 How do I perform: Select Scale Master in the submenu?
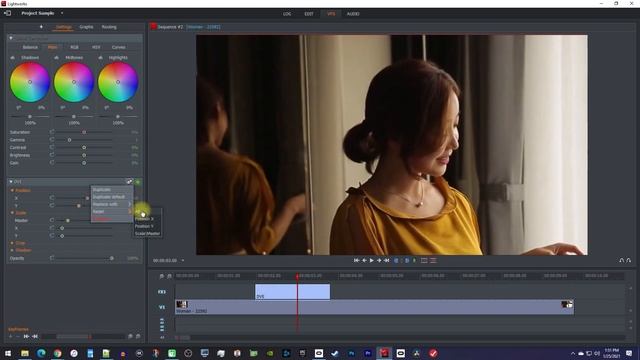pos(147,233)
